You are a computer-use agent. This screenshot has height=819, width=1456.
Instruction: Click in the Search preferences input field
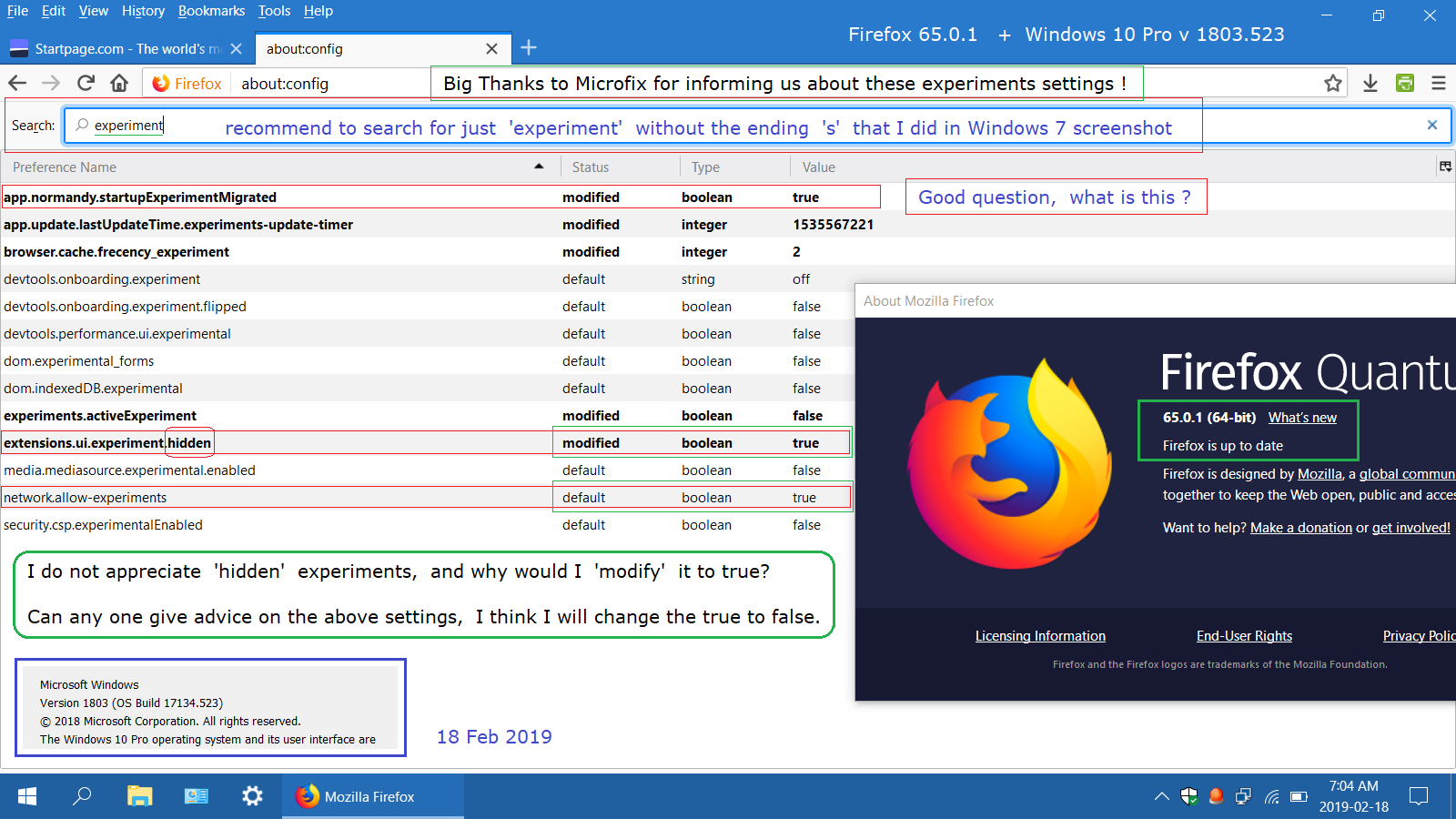tap(757, 126)
